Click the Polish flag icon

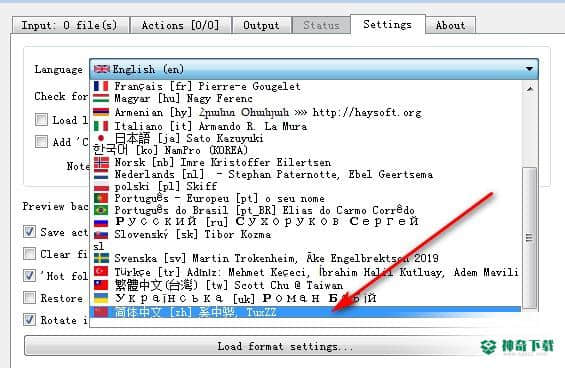click(101, 187)
